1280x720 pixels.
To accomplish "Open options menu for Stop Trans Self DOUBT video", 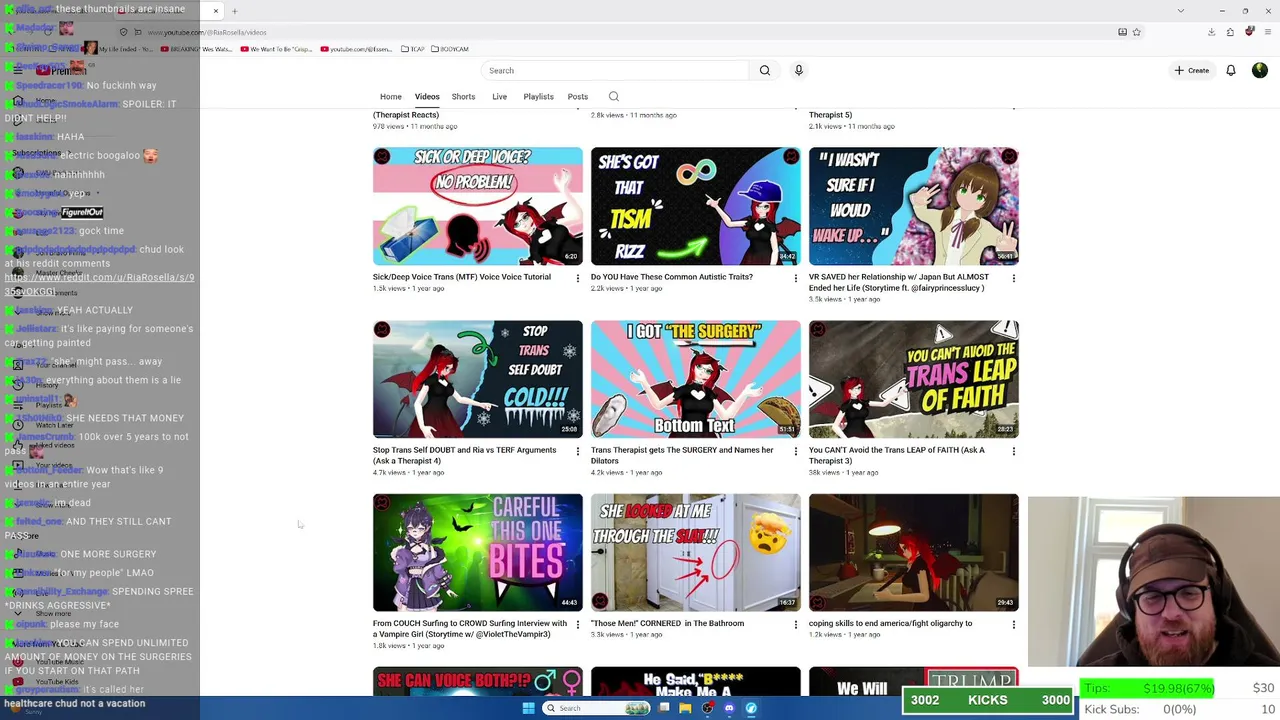I will [577, 452].
